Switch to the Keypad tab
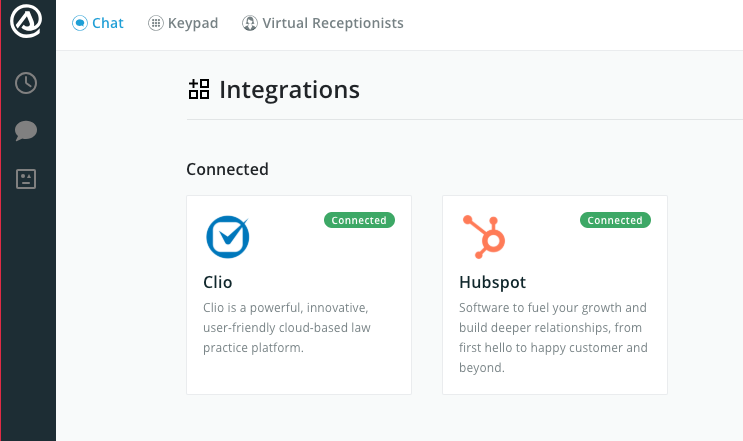Screen dimensions: 743x441 pos(183,23)
